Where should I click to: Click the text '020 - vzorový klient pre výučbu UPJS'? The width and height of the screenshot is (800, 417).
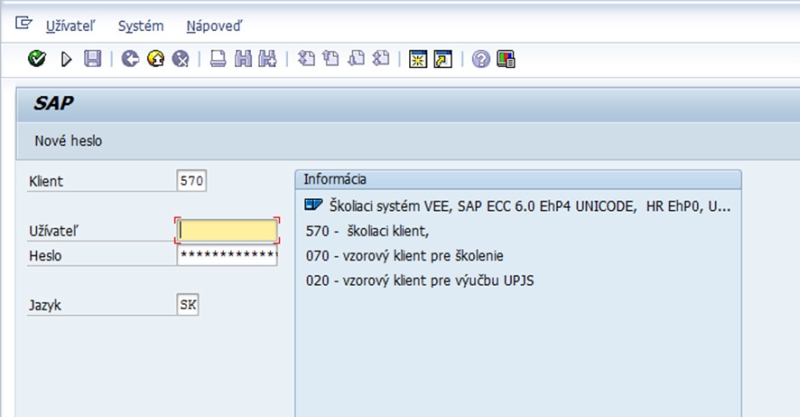point(420,280)
